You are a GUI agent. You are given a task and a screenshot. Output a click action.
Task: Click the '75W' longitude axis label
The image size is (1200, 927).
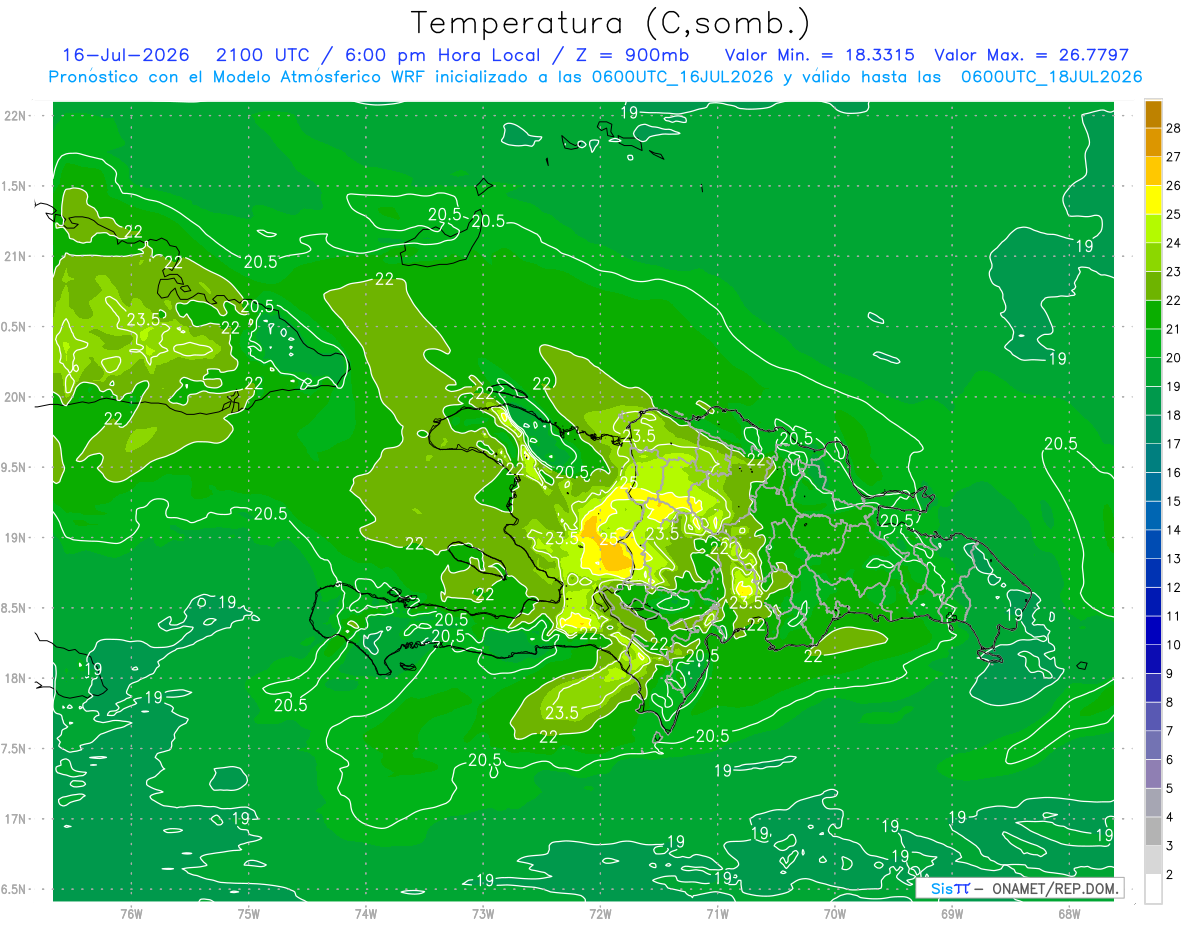(249, 913)
